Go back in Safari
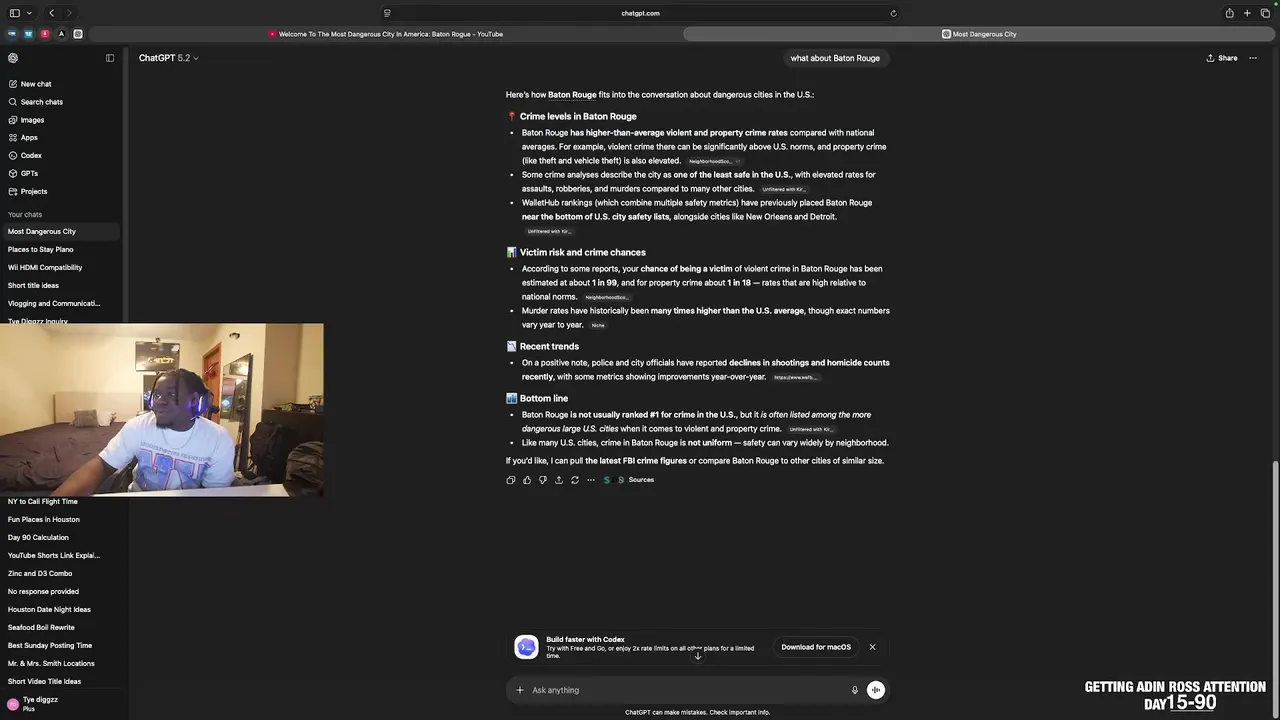Viewport: 1280px width, 720px height. pos(51,13)
